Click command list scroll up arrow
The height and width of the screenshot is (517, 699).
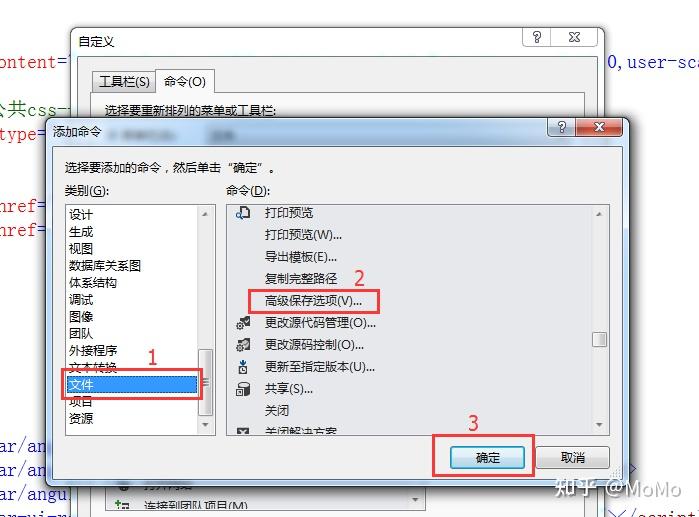(x=599, y=214)
